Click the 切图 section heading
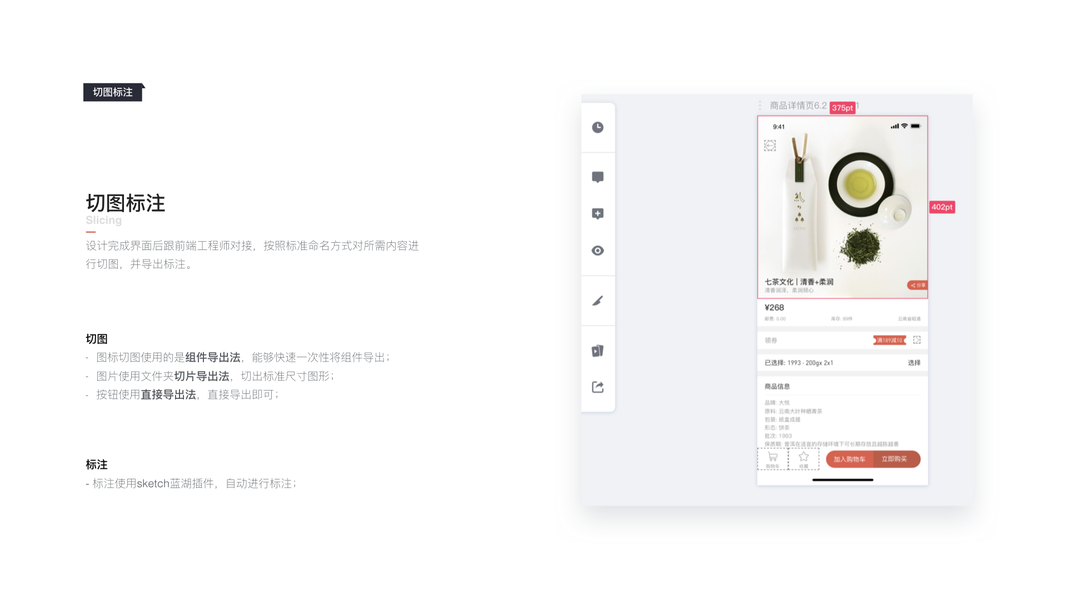Image resolution: width=1067 pixels, height=600 pixels. tap(97, 339)
